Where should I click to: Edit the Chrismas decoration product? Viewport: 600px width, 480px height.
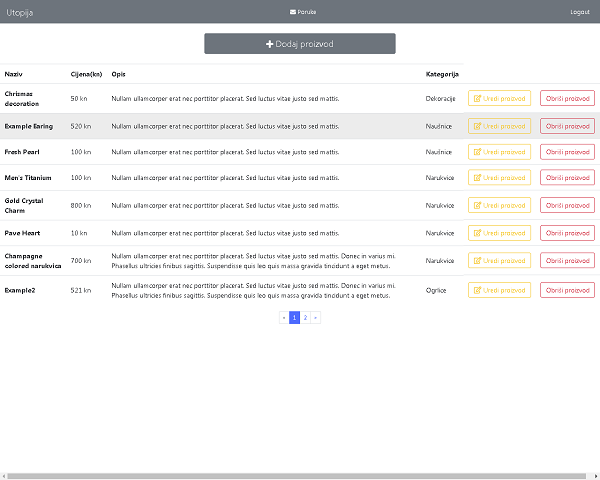tap(499, 98)
